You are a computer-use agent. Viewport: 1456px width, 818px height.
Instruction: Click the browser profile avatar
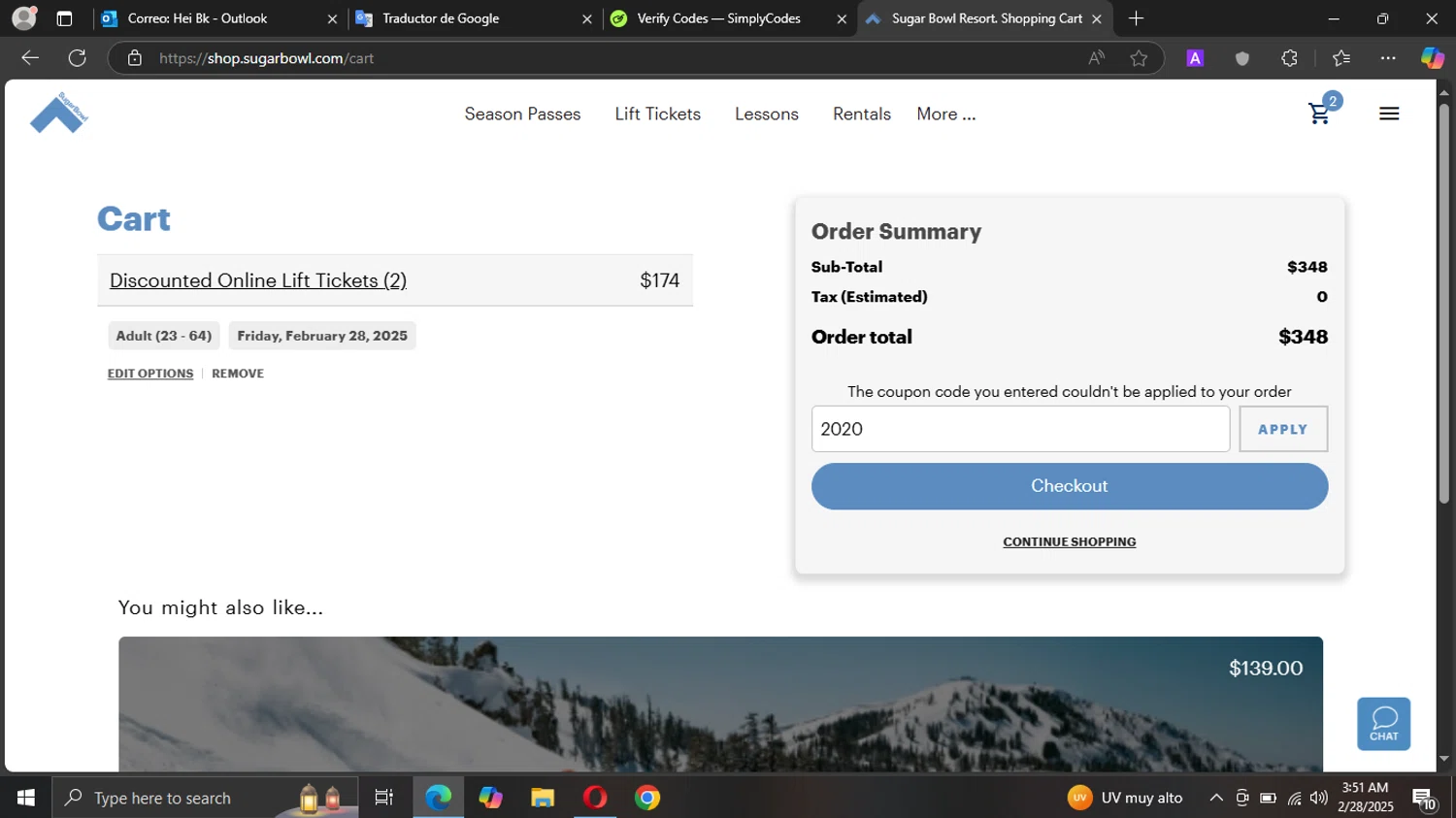click(x=24, y=17)
